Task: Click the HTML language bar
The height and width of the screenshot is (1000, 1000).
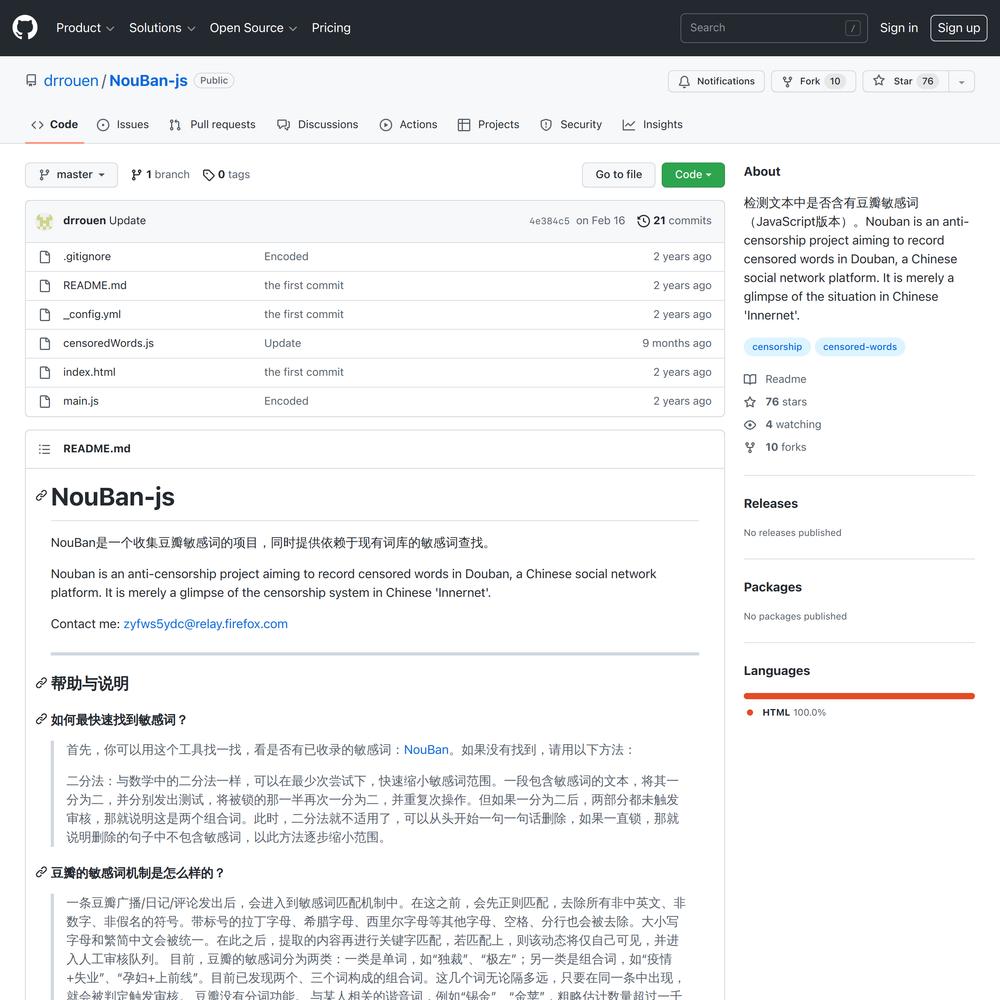Action: coord(859,696)
